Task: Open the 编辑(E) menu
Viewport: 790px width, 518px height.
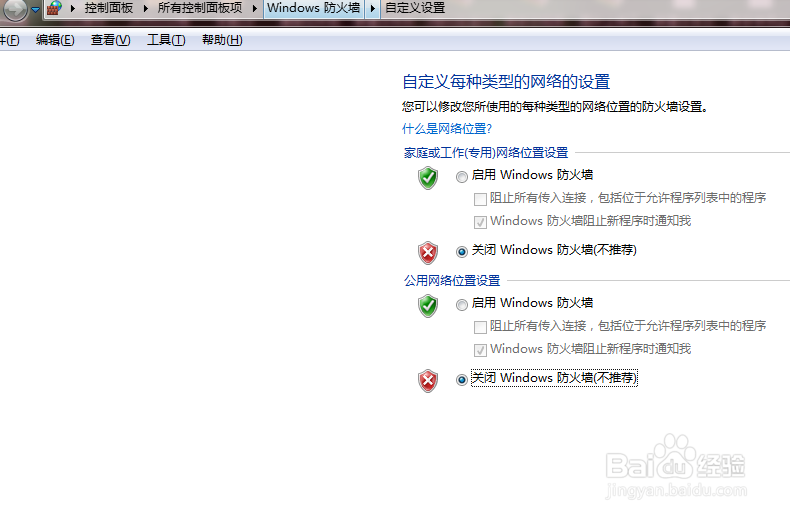Action: 55,40
